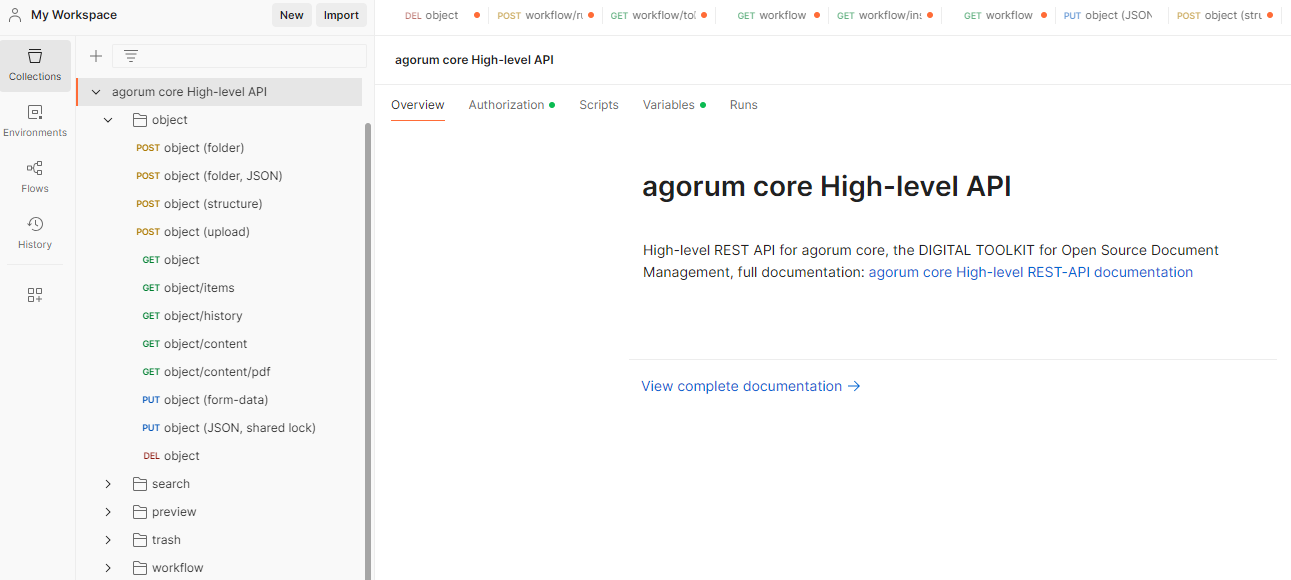Open the Environments sidebar panel
The height and width of the screenshot is (580, 1291).
pyautogui.click(x=35, y=121)
